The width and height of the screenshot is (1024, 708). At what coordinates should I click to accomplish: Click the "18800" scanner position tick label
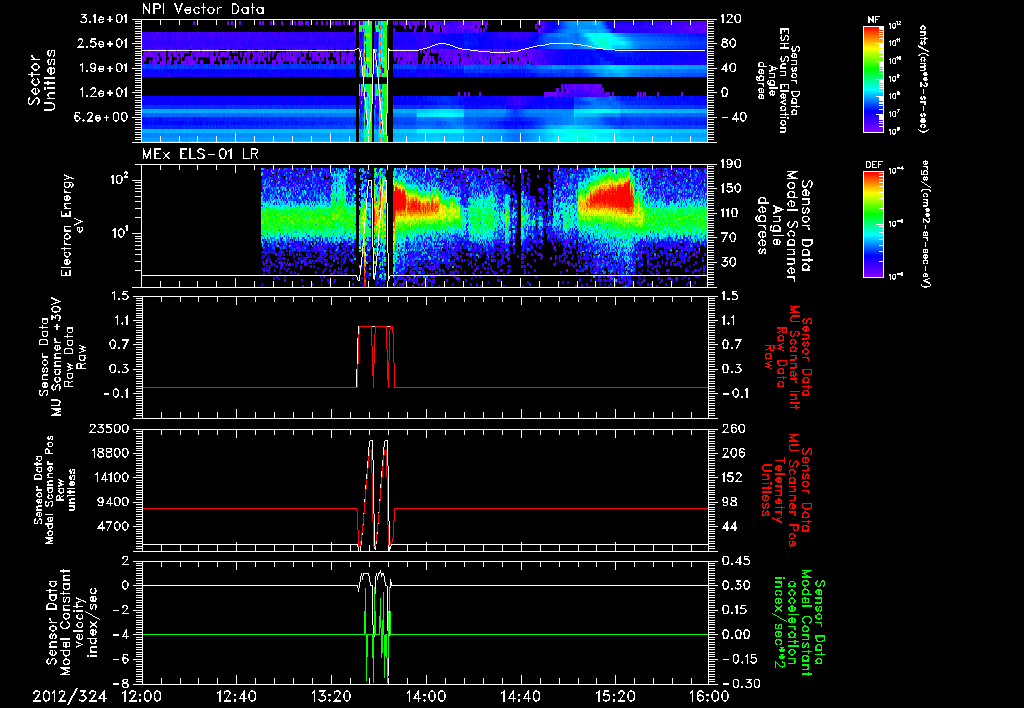pos(111,453)
